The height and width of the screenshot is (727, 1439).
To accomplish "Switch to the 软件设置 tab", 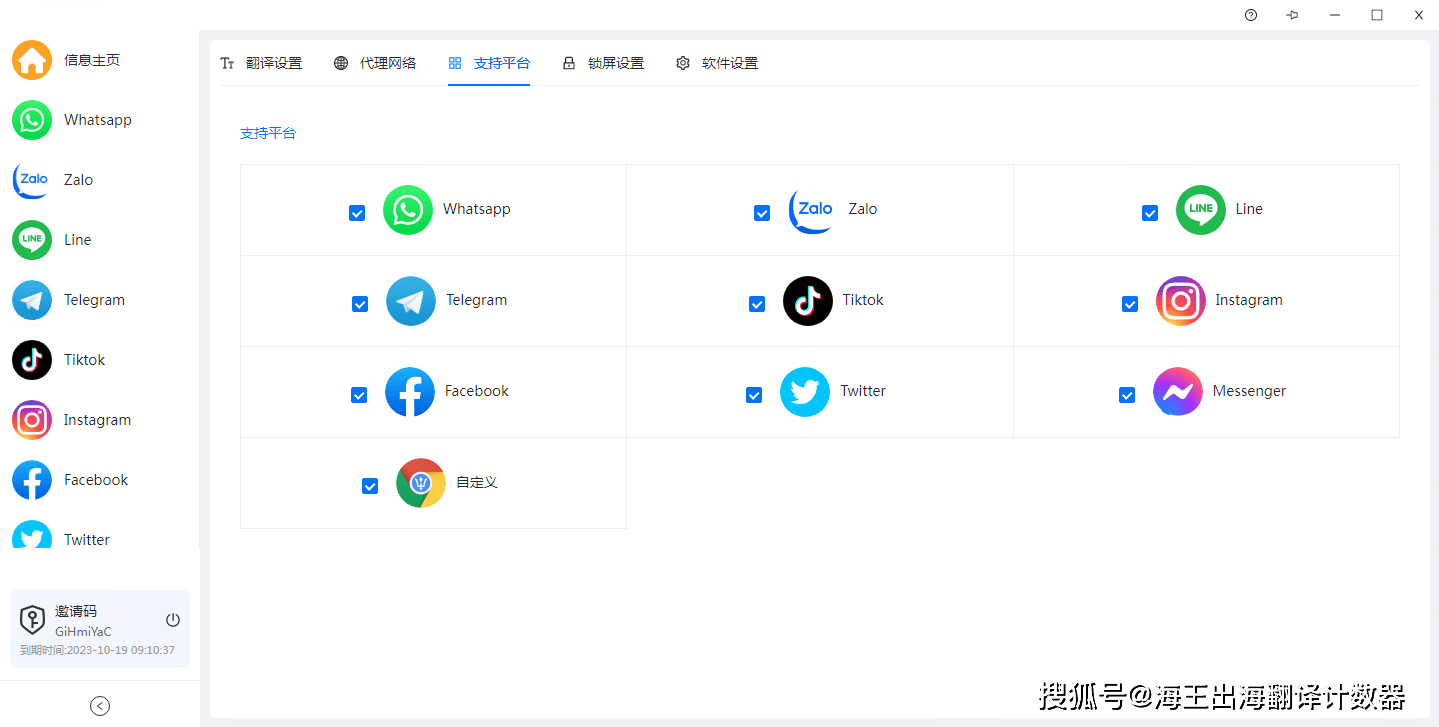I will pos(717,63).
